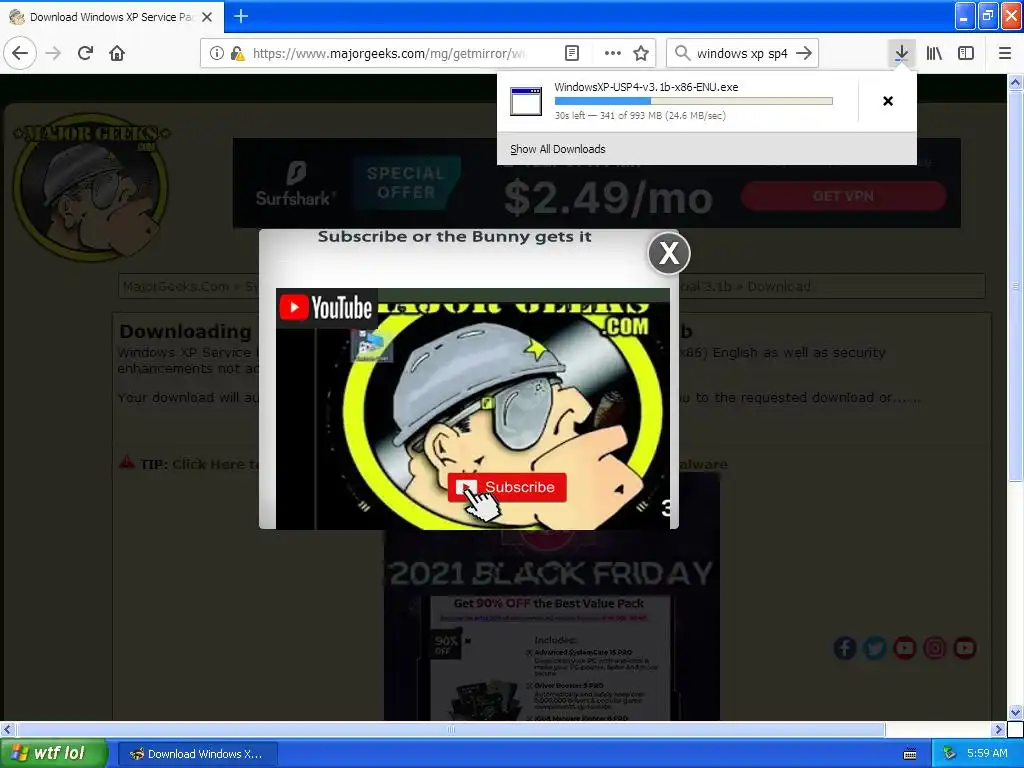Cancel the WindowsXP-USP4 download

(888, 101)
